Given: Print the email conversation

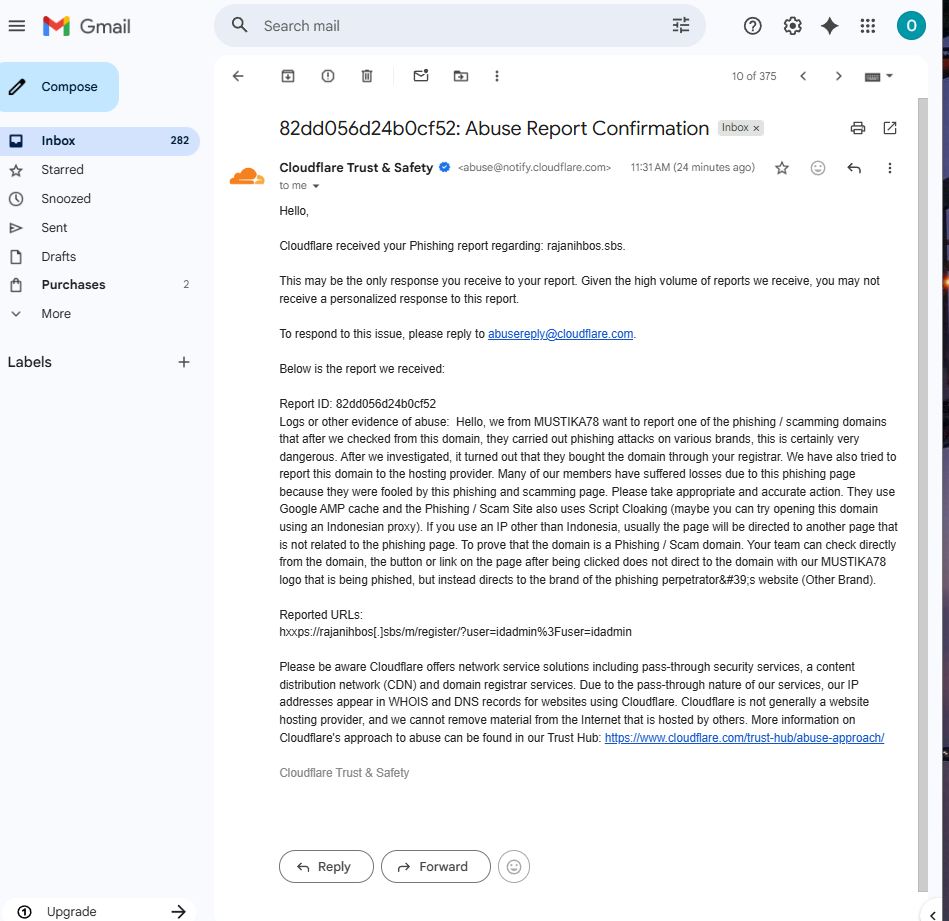Looking at the screenshot, I should click(x=858, y=128).
